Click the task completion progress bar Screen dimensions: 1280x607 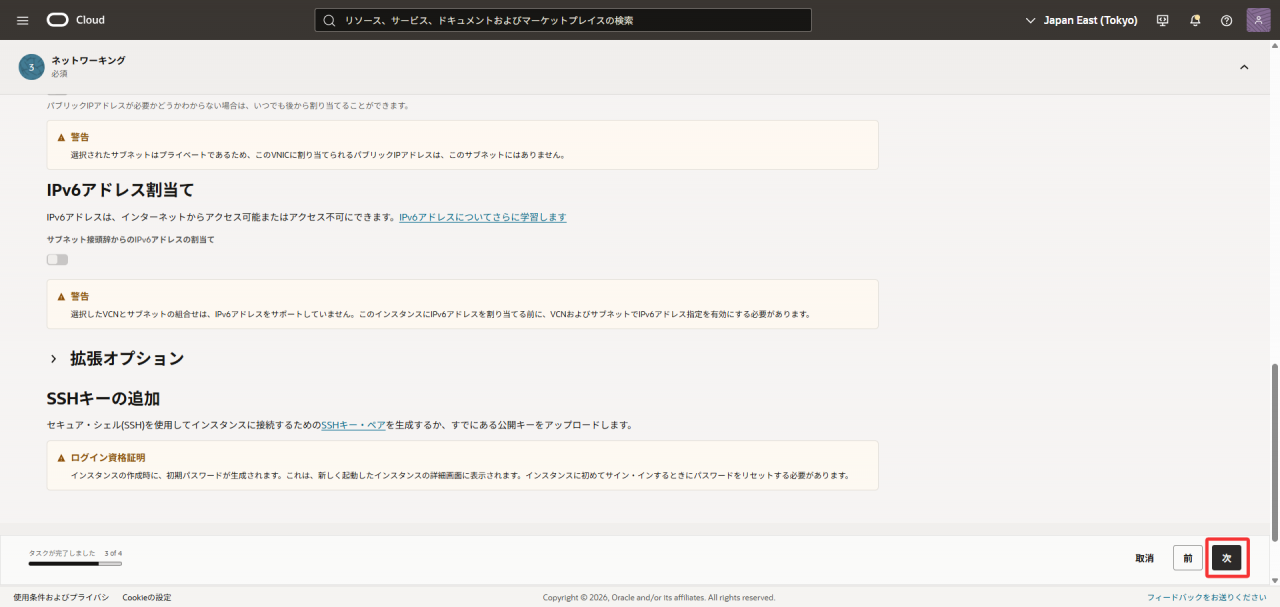[x=75, y=563]
